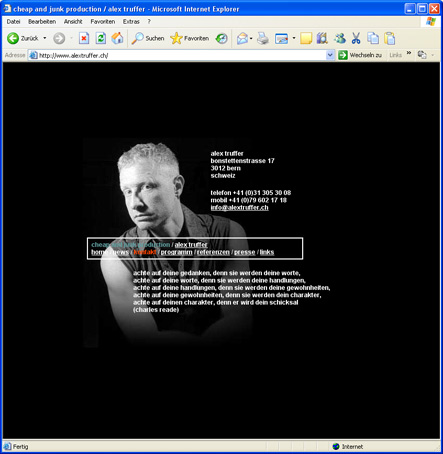Open the Favoriten star button
Viewport: 443px width, 454px height.
point(190,38)
